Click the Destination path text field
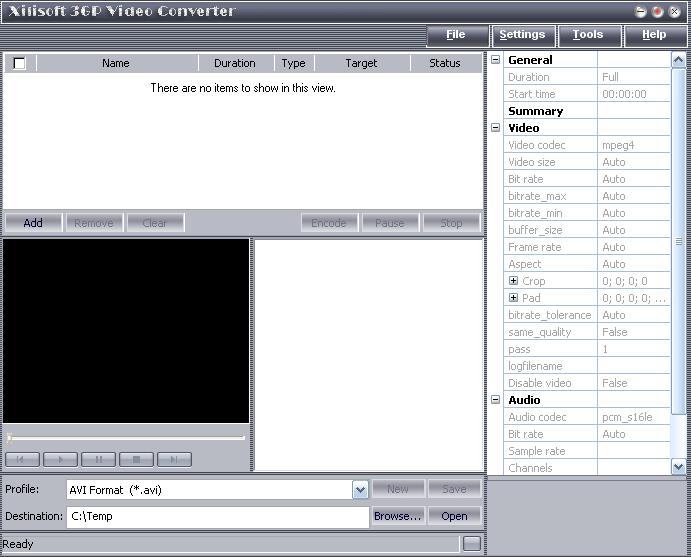 pos(217,516)
